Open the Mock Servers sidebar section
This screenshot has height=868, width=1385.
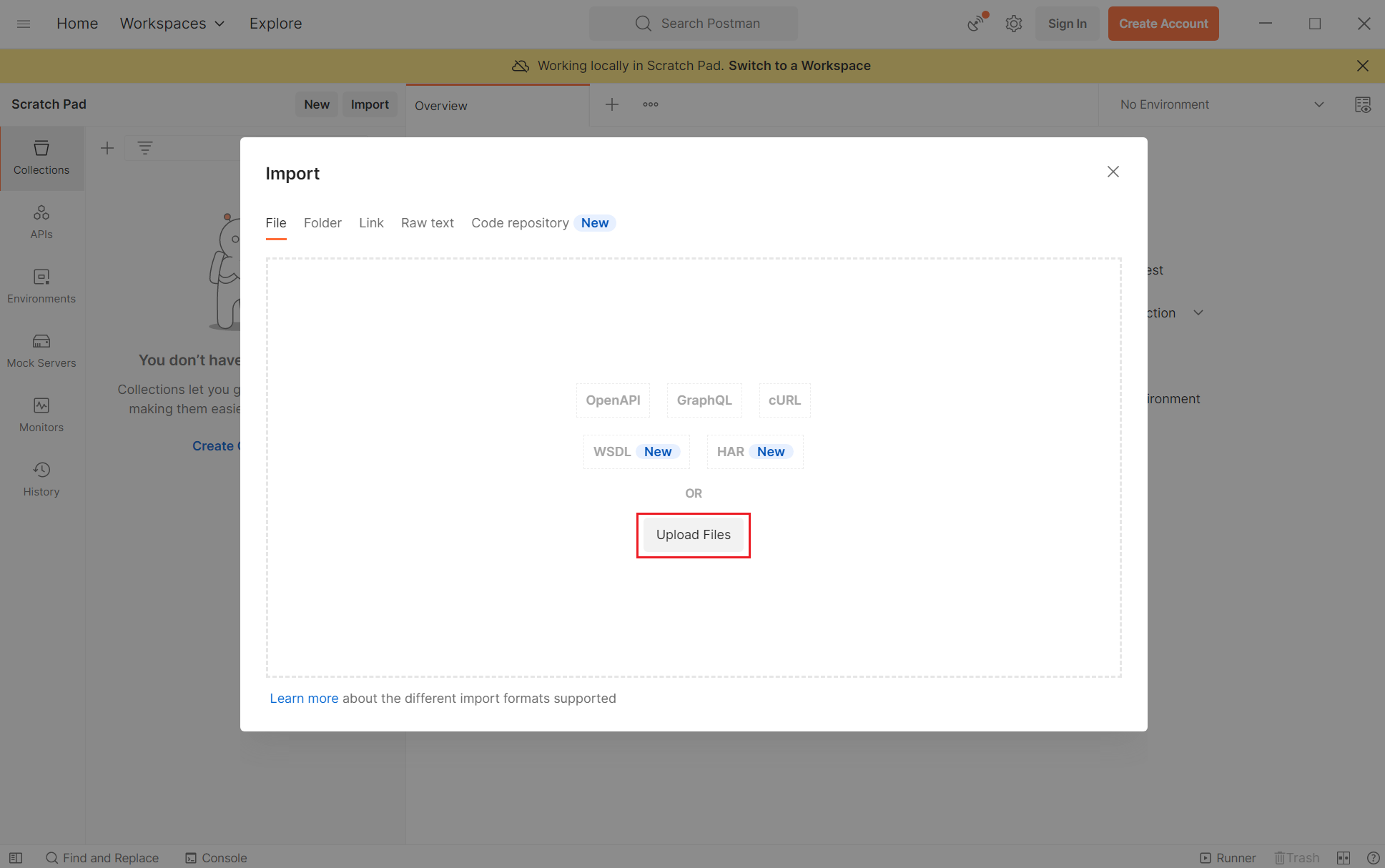pos(41,351)
